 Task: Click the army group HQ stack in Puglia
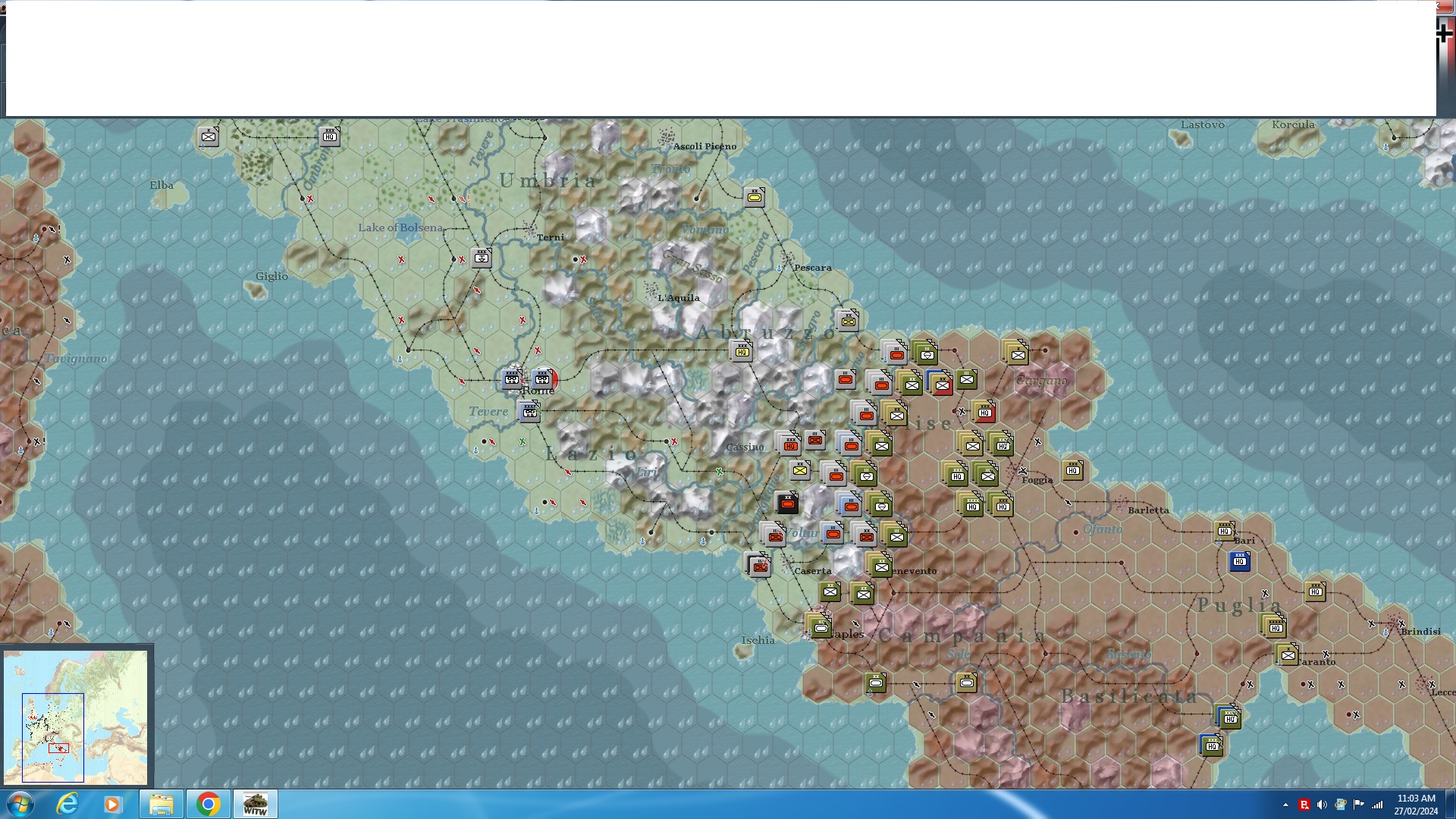(x=1276, y=627)
